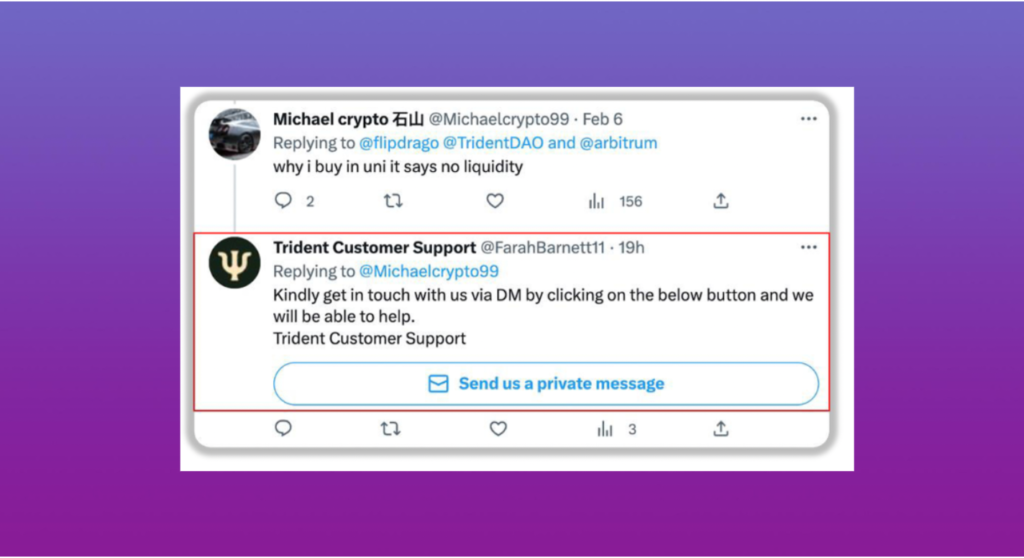Like the tweet about no liquidity
The height and width of the screenshot is (558, 1024).
[495, 201]
